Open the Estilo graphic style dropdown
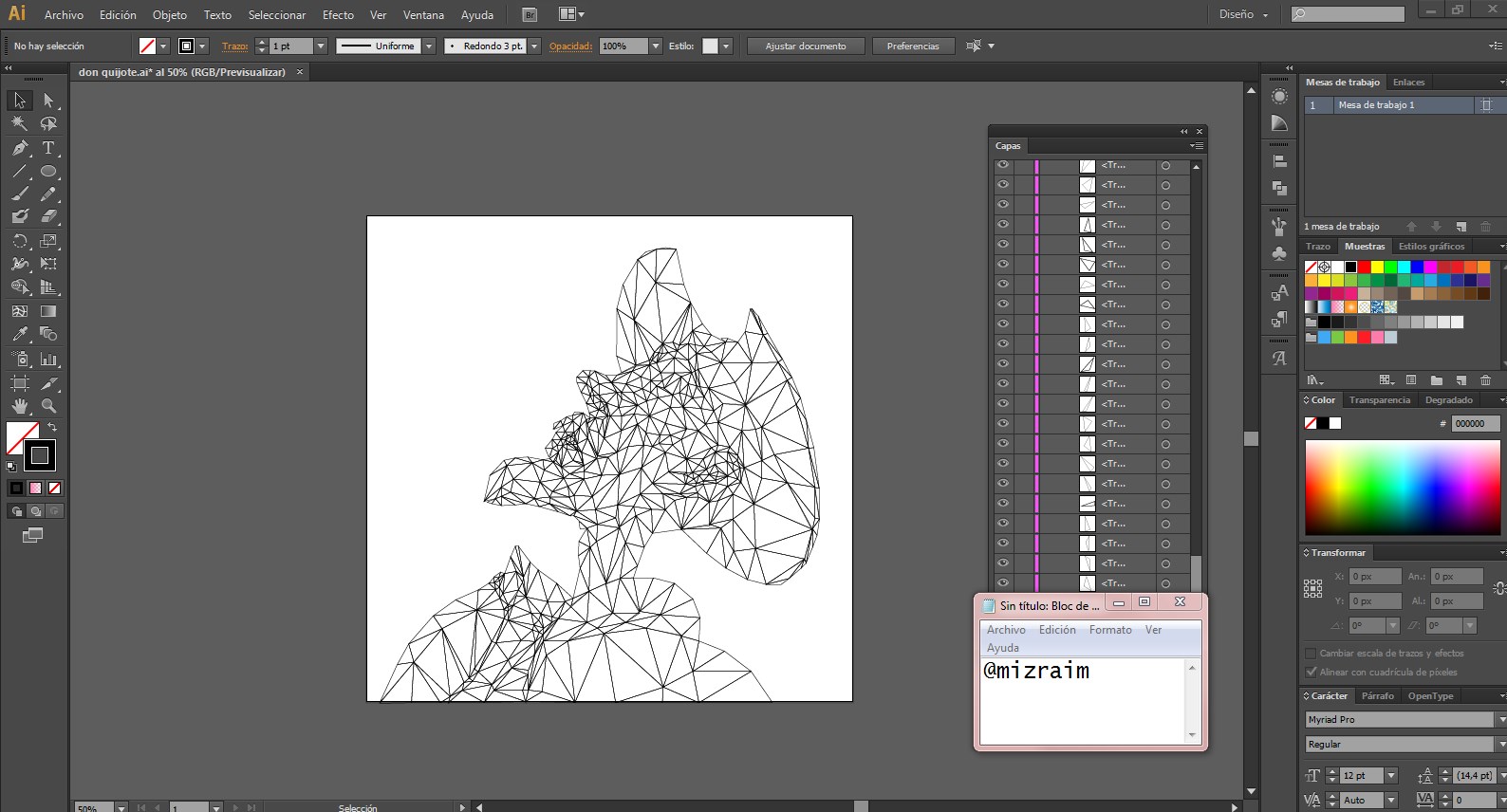Screen dimensions: 1507x812 click(726, 46)
